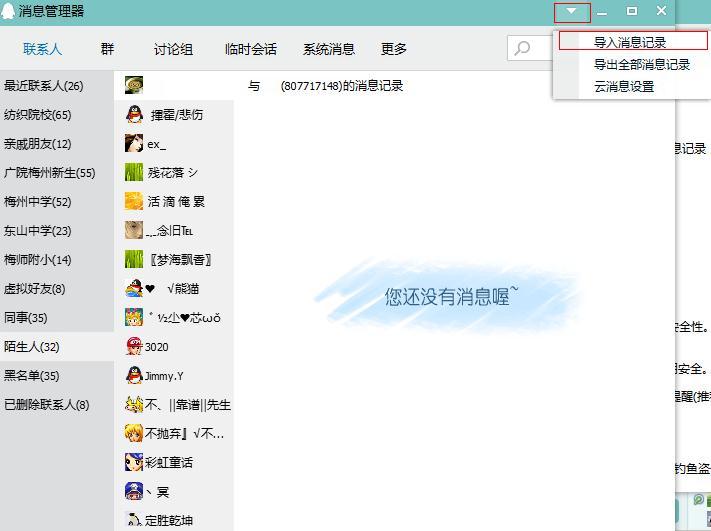Viewport: 711px width, 531px height.
Task: Expand the 更多 tab options
Action: 394,49
